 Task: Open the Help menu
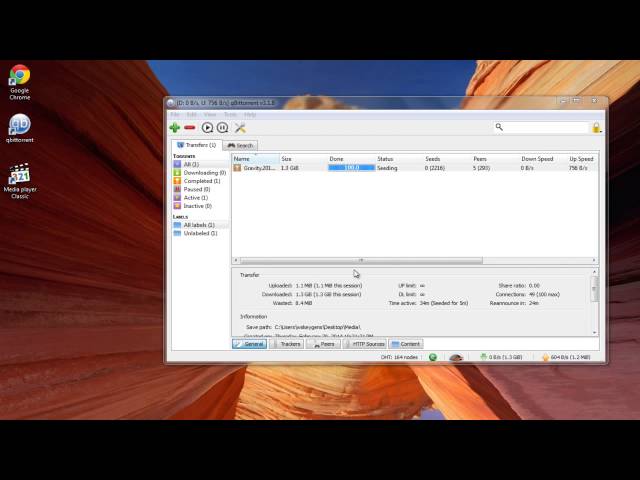coord(250,115)
